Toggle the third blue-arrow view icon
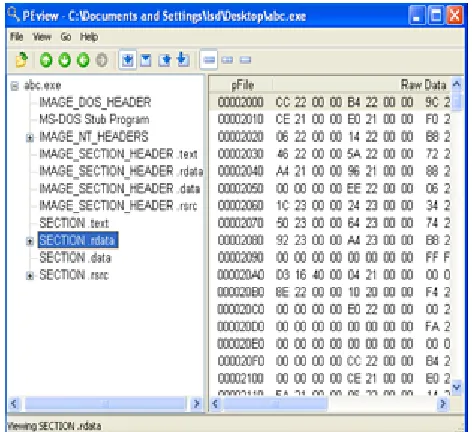 coord(164,60)
